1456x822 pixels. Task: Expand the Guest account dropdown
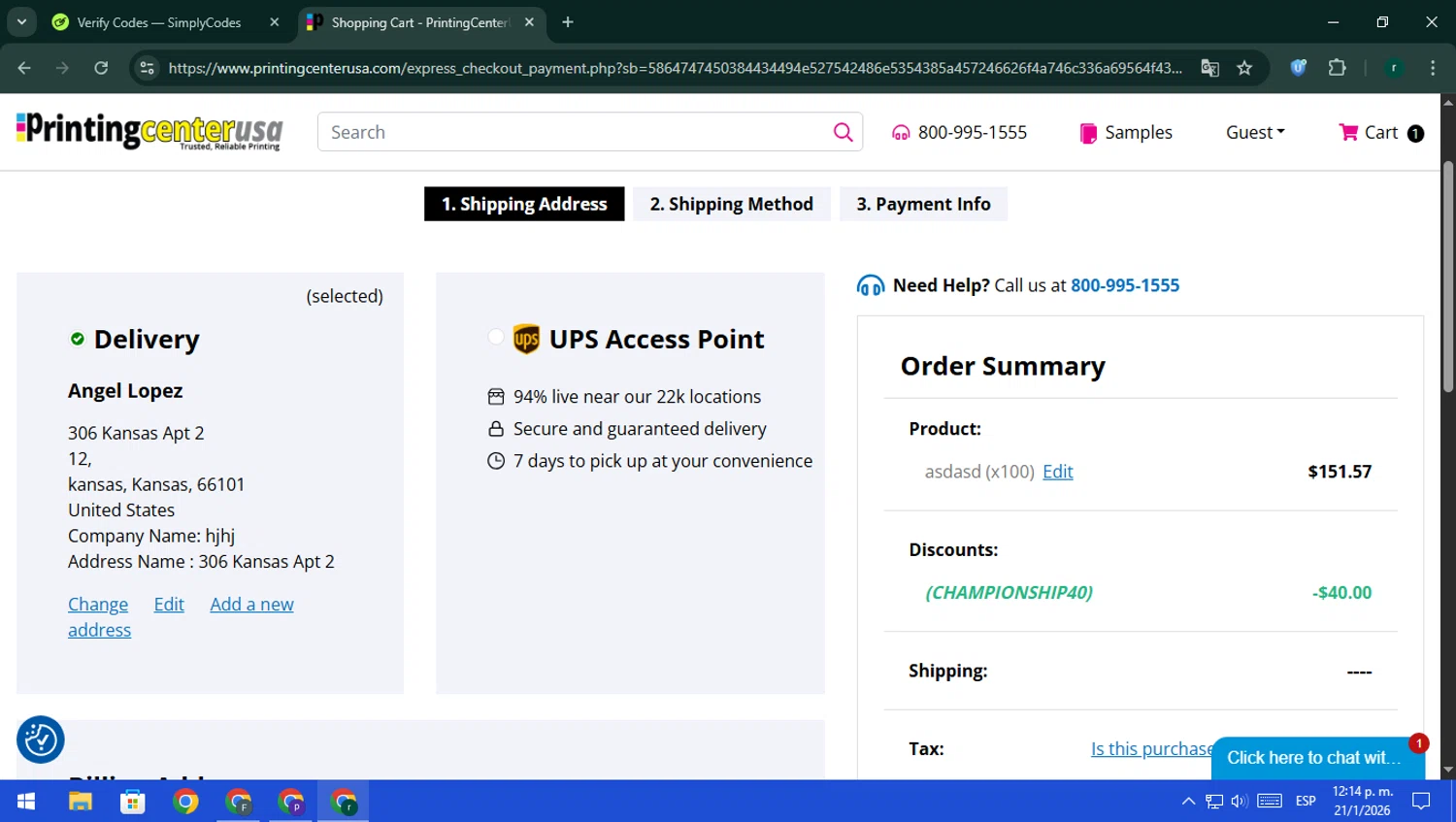click(x=1255, y=132)
